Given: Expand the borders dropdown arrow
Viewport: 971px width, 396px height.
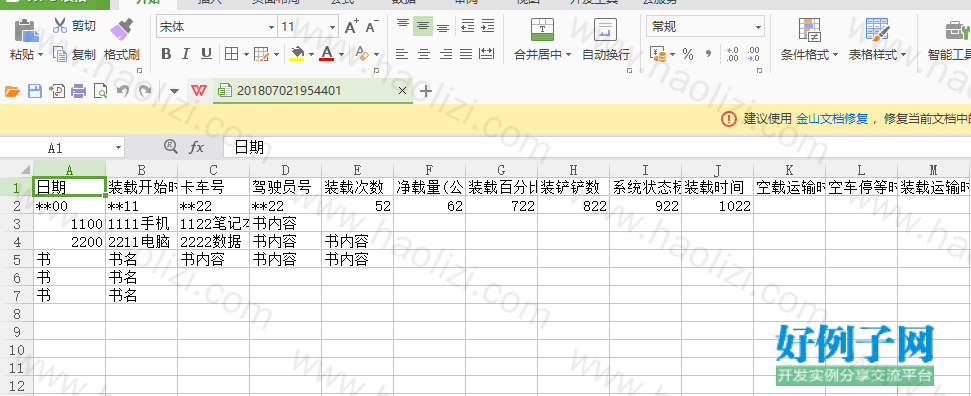Looking at the screenshot, I should pos(246,55).
